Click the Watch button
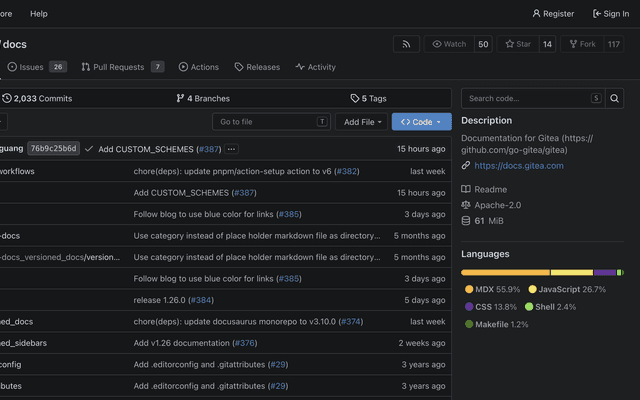640x400 pixels. pyautogui.click(x=449, y=44)
